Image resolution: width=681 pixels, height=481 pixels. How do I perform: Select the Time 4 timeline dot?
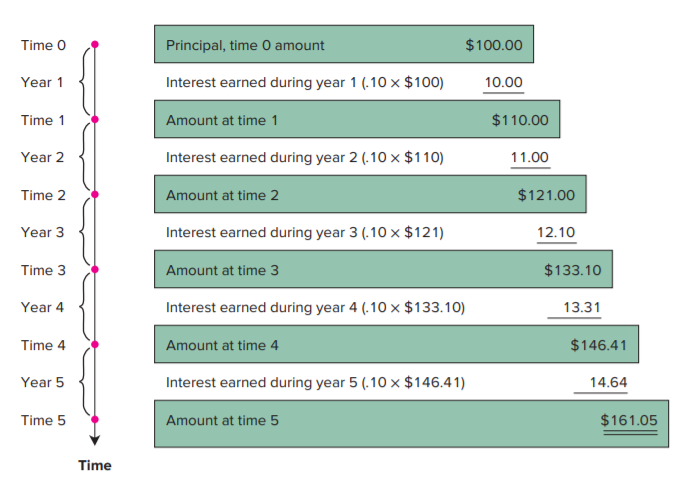(x=95, y=345)
